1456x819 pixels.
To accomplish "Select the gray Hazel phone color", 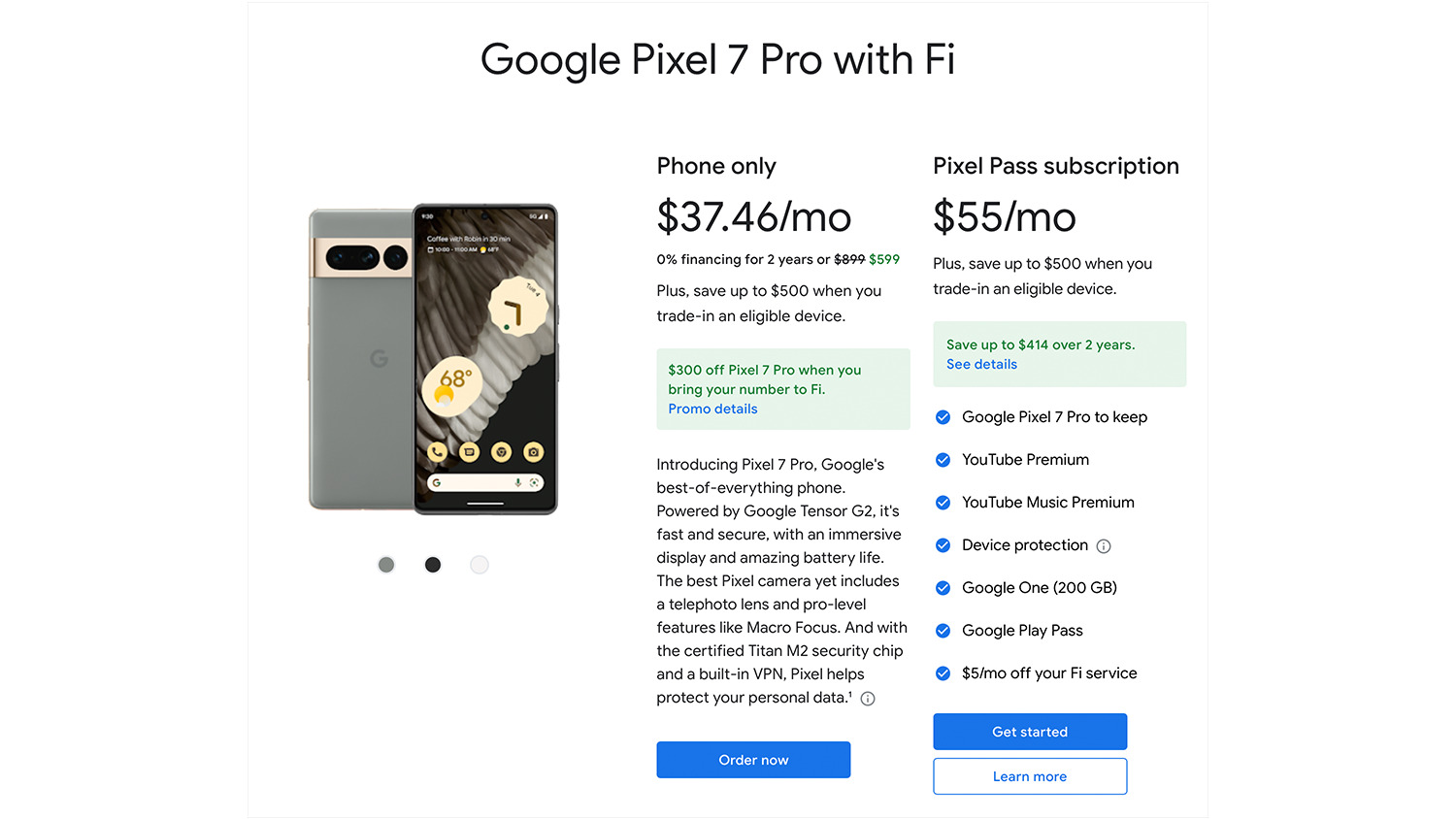I will [386, 565].
